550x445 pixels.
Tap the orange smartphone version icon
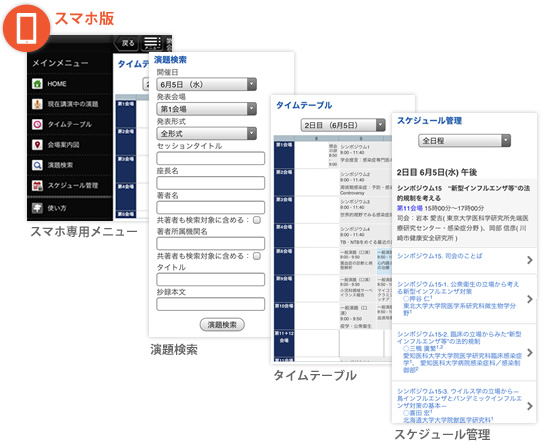(x=26, y=28)
